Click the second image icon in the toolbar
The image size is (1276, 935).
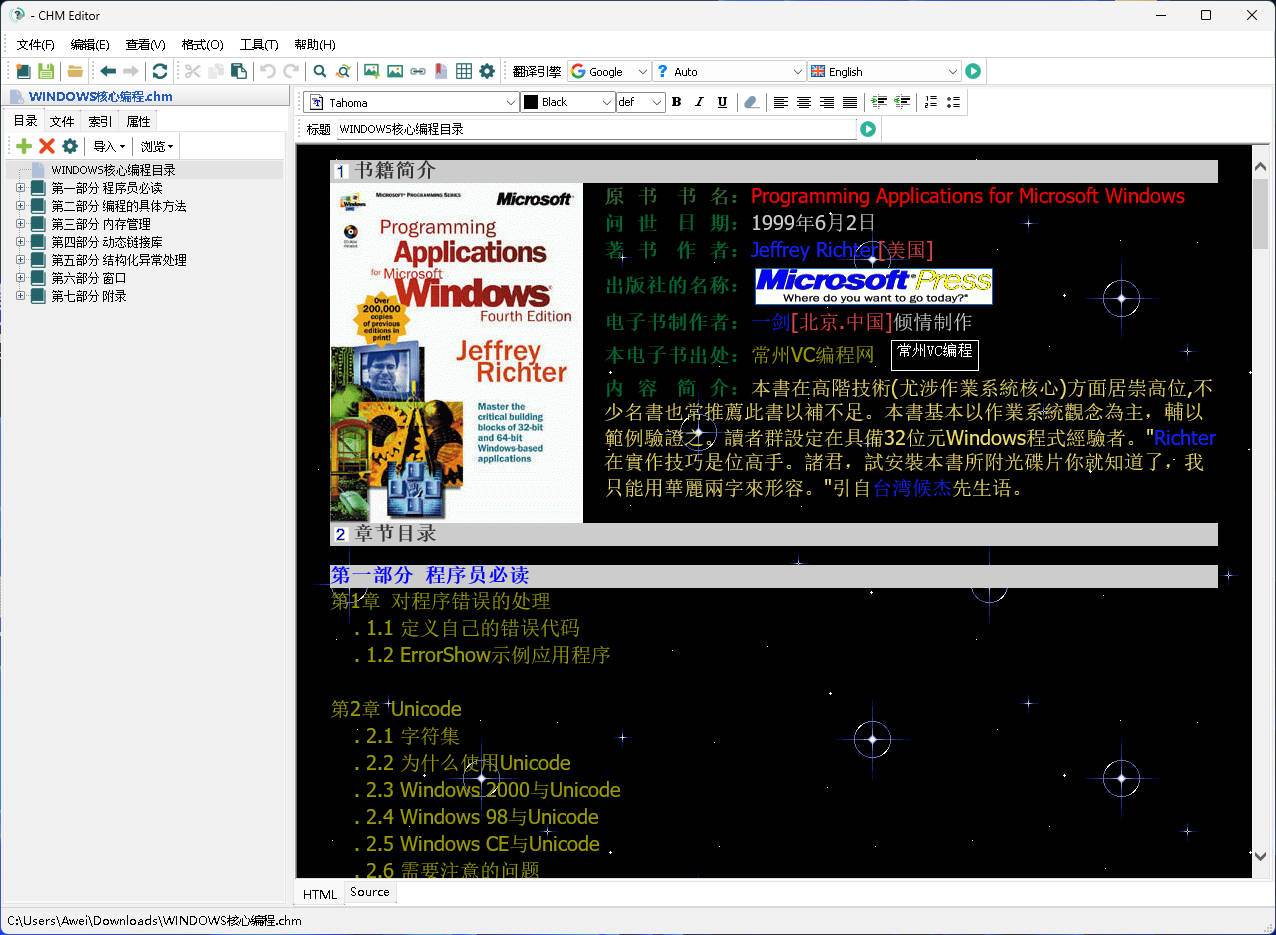coord(395,71)
